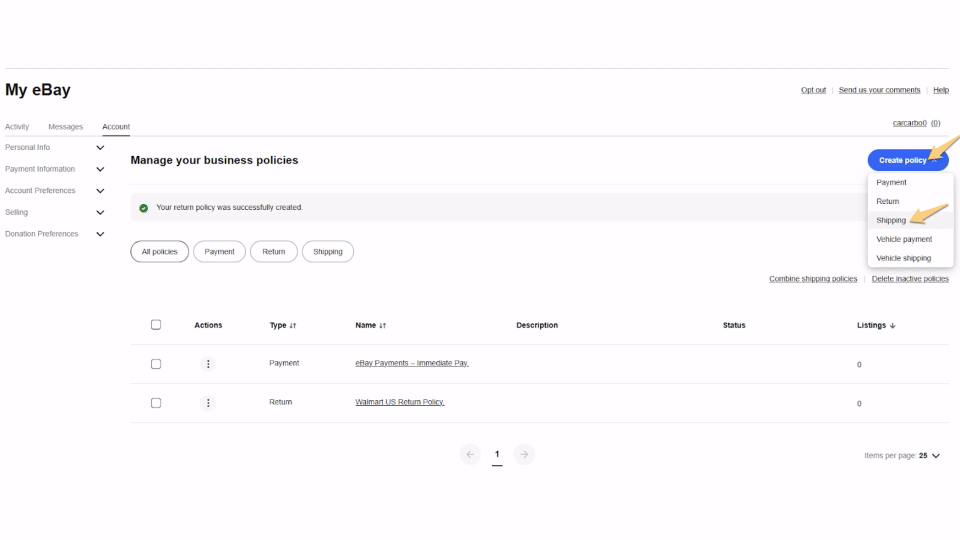This screenshot has height=540, width=960.
Task: Check the Walmart US Return Policy checkbox
Action: (x=156, y=403)
